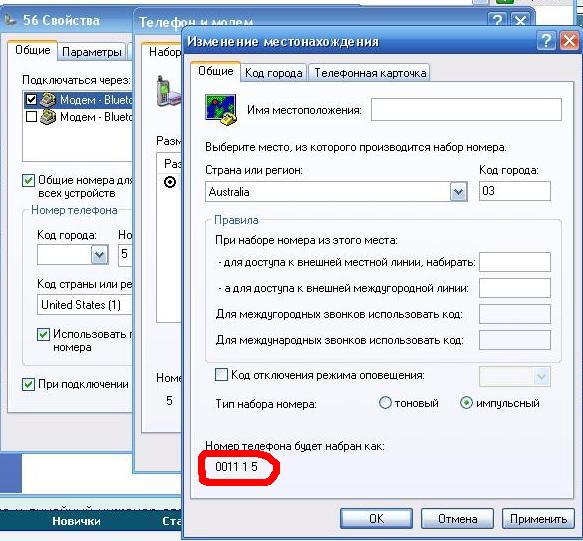Click the OK button

coord(376,518)
